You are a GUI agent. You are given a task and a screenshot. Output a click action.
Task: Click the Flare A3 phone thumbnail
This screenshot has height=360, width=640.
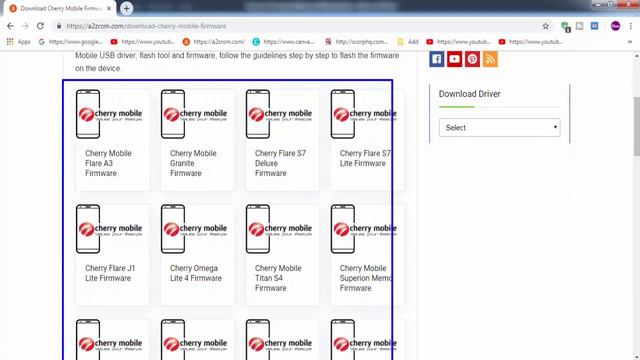(109, 114)
